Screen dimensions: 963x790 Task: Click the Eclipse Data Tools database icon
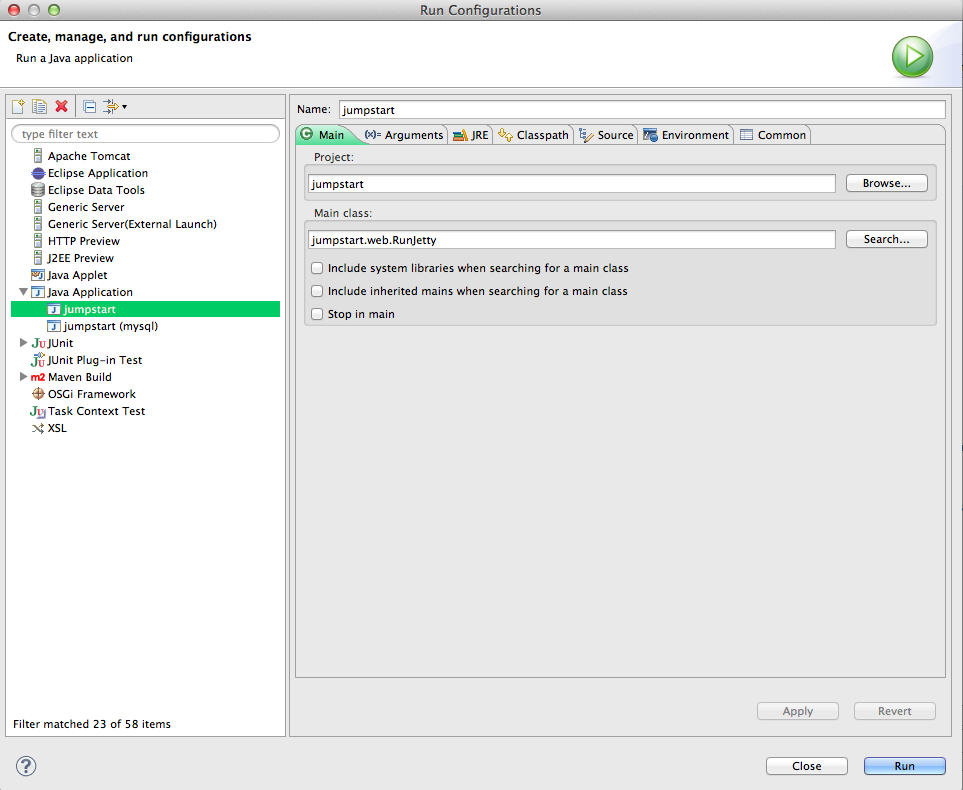38,190
